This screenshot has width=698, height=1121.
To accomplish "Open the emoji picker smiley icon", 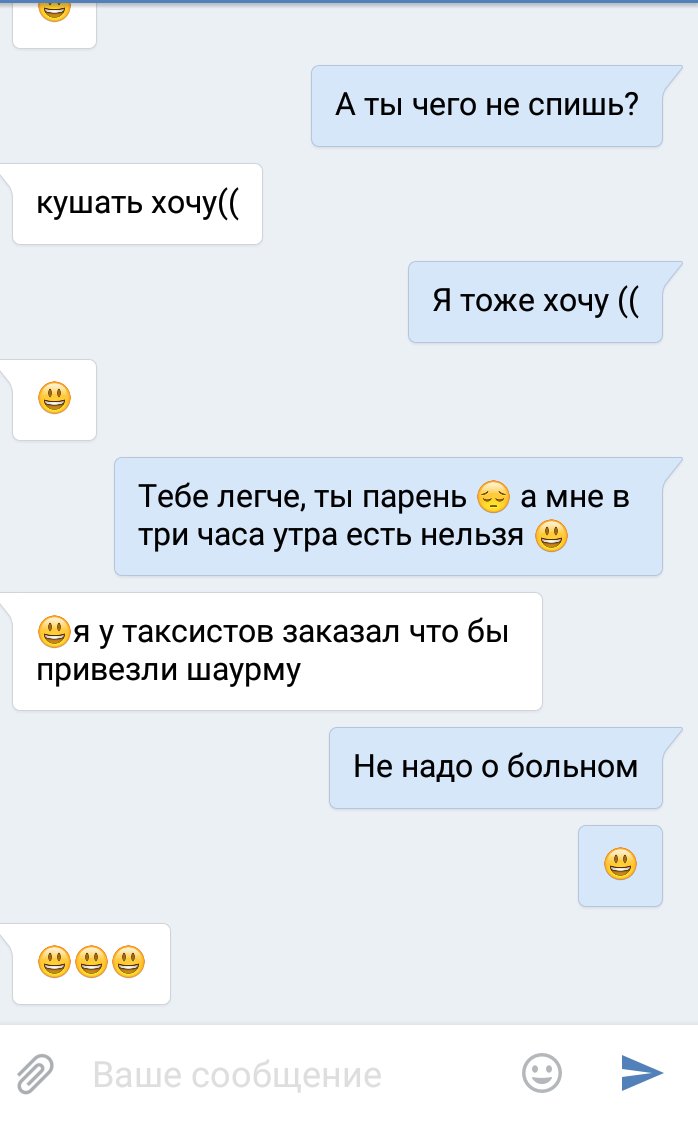I will pos(542,1073).
